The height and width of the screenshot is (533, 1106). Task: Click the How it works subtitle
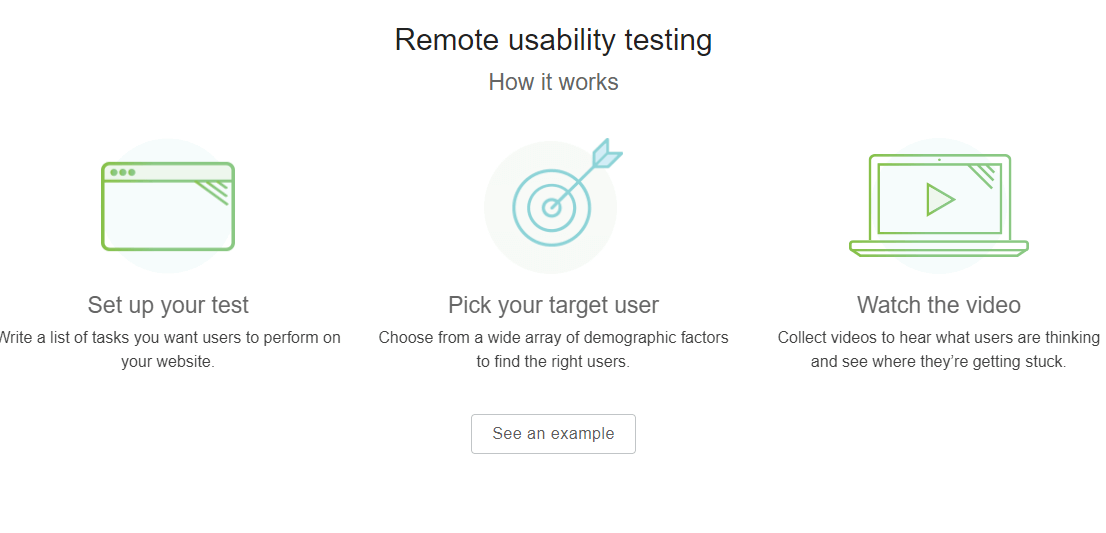(553, 82)
